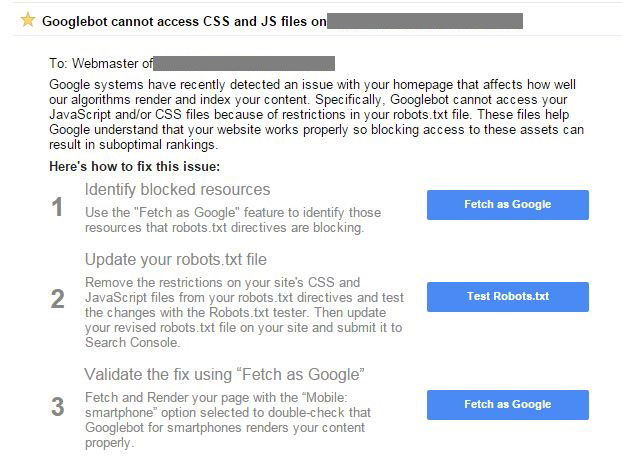
Task: Click the 'Identify blocked resources' heading
Action: click(177, 190)
